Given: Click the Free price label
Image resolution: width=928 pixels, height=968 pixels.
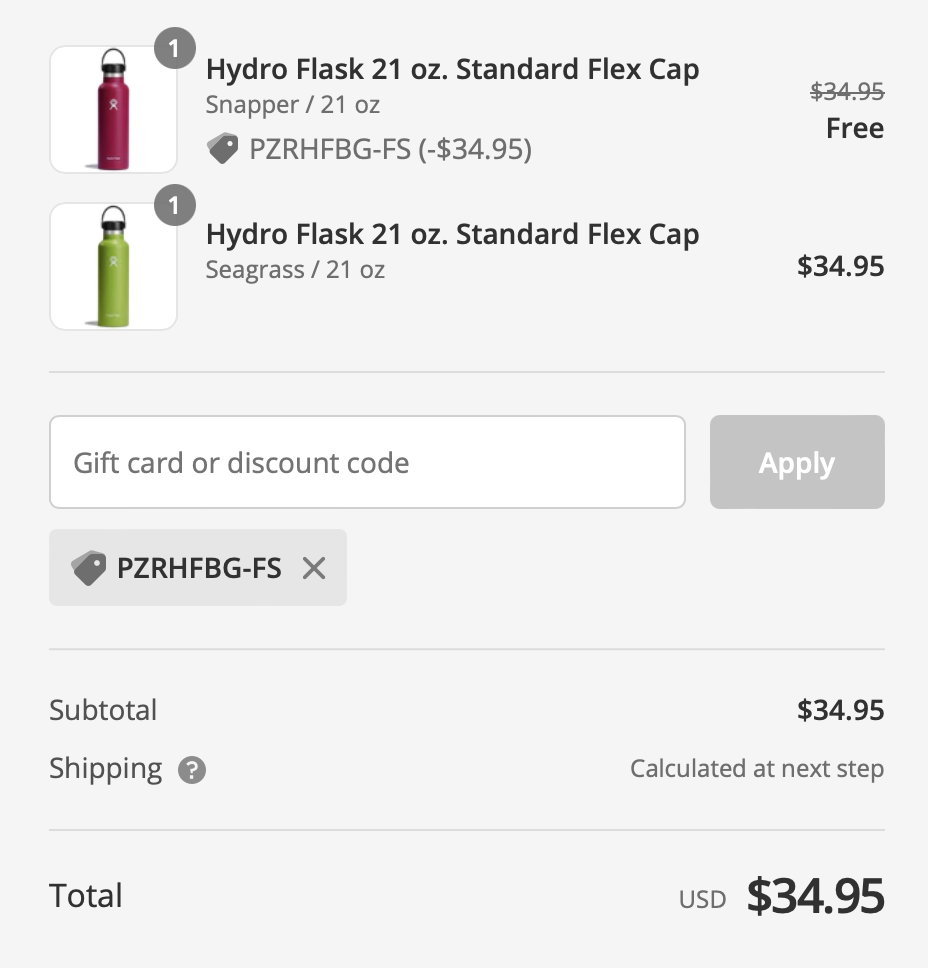Looking at the screenshot, I should coord(855,128).
